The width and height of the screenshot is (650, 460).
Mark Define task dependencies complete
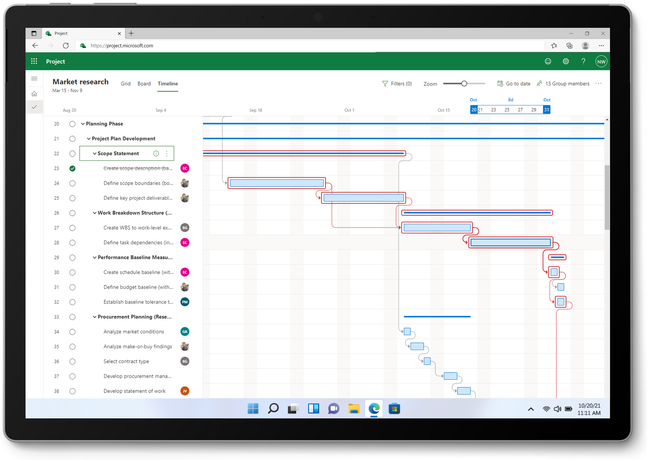pos(72,243)
